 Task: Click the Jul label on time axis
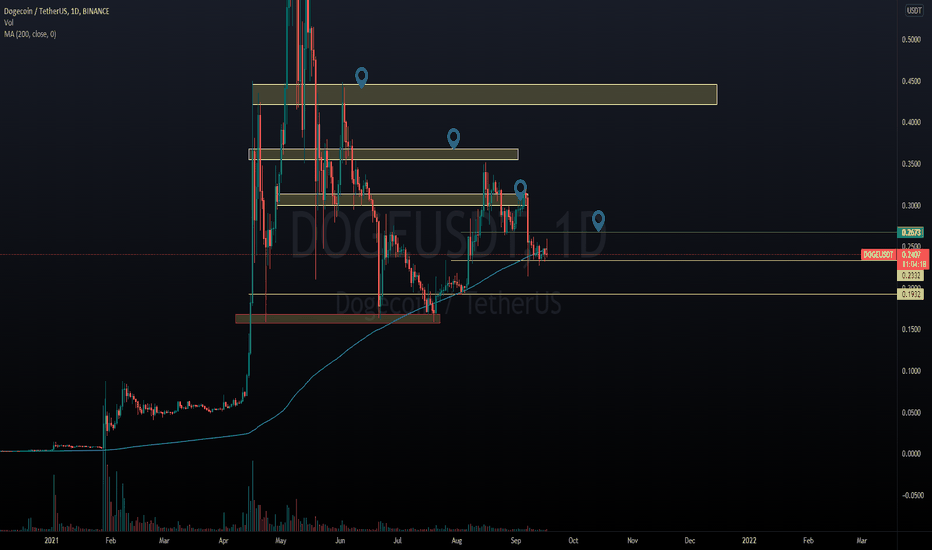tap(397, 540)
